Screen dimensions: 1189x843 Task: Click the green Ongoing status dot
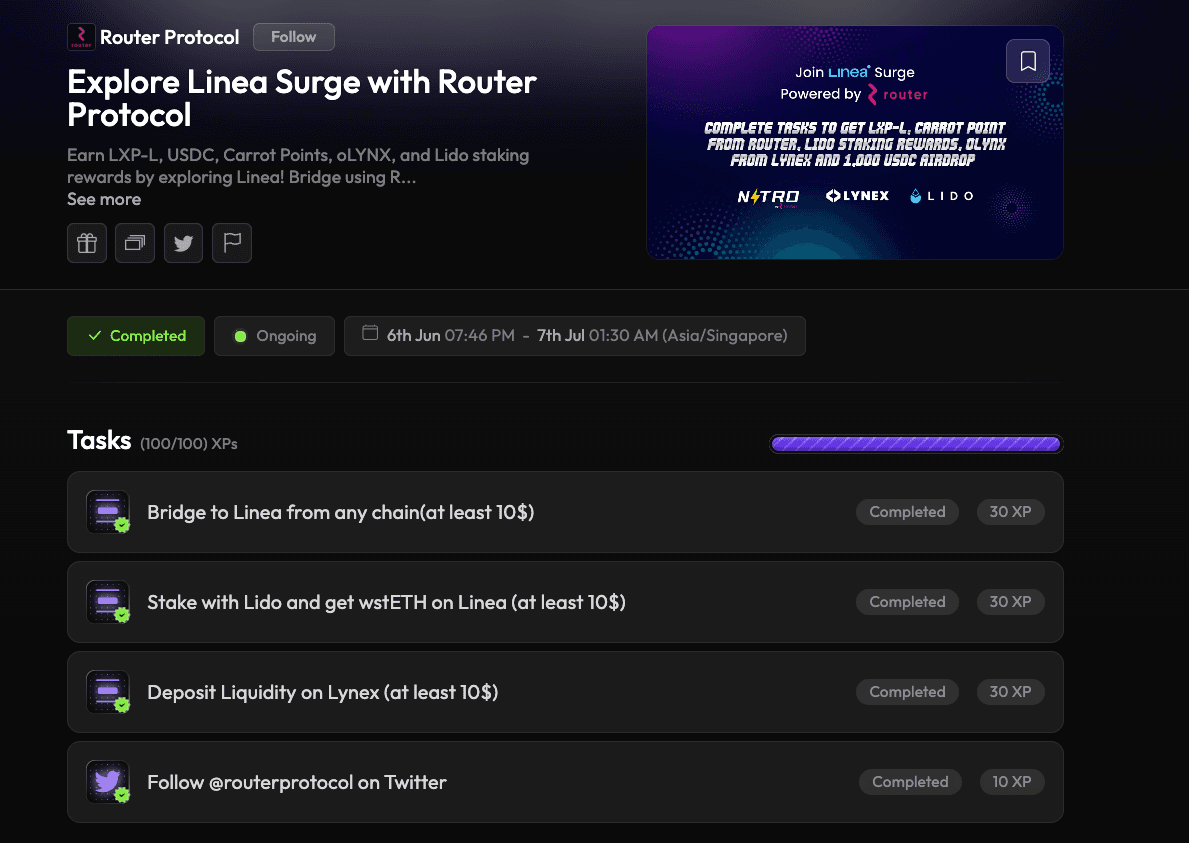240,336
